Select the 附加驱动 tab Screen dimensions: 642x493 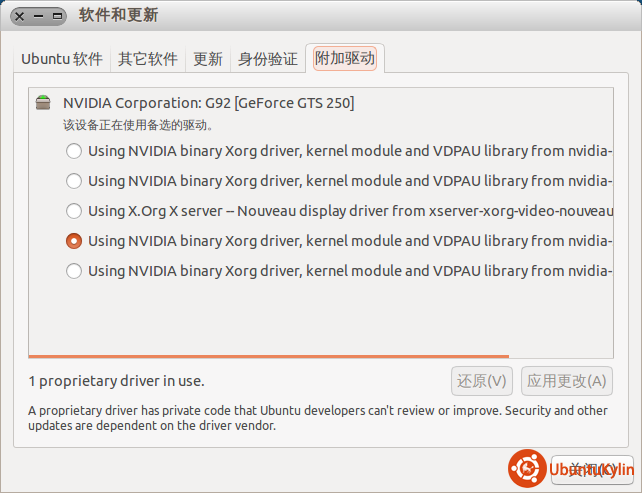[x=345, y=58]
